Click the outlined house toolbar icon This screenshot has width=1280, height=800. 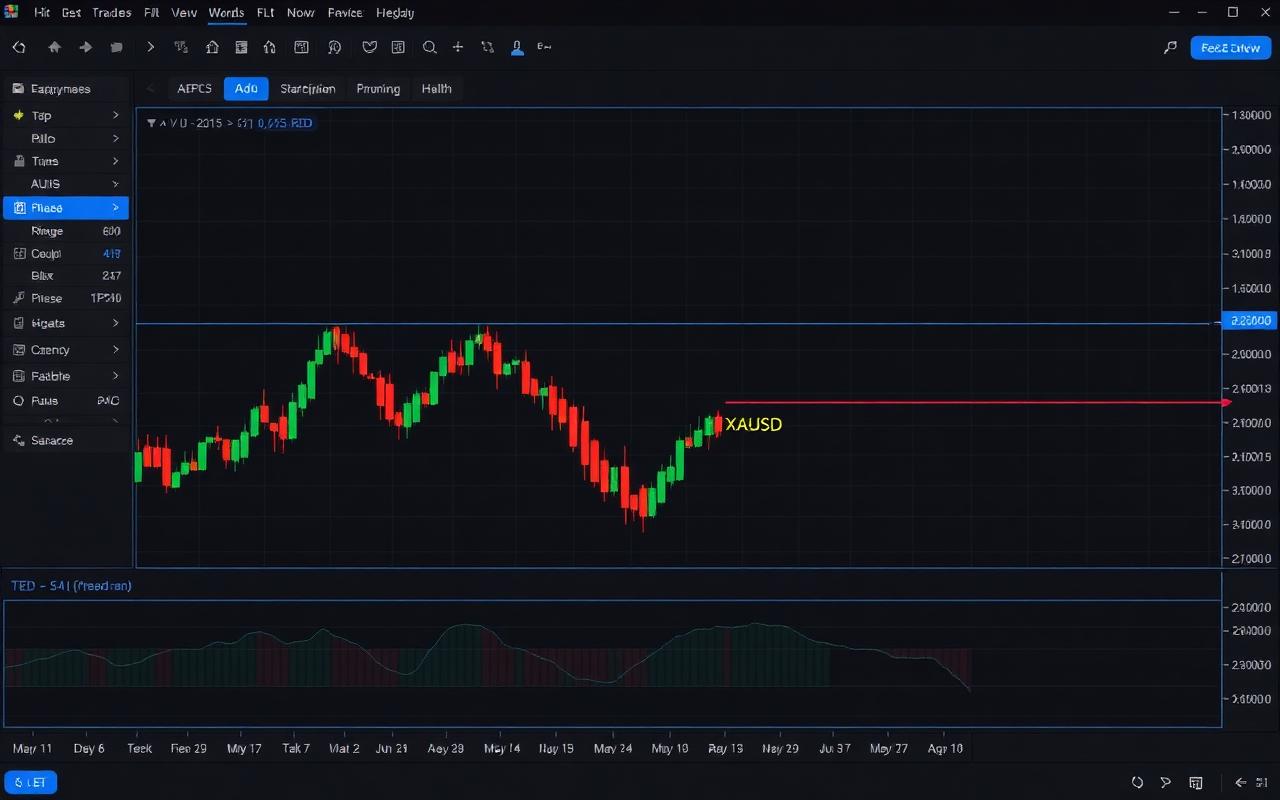[212, 47]
